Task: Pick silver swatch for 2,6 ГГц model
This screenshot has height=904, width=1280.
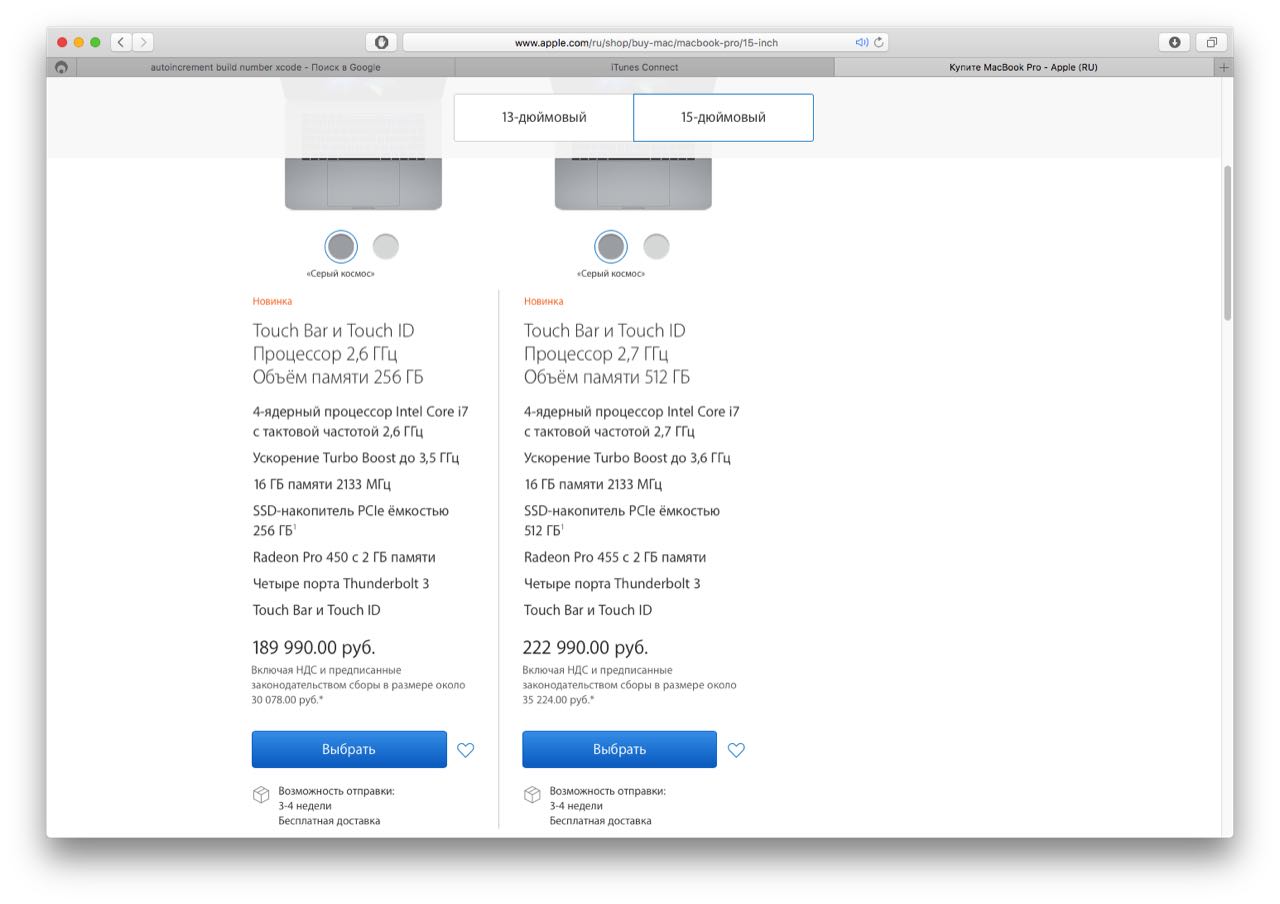Action: (x=385, y=246)
